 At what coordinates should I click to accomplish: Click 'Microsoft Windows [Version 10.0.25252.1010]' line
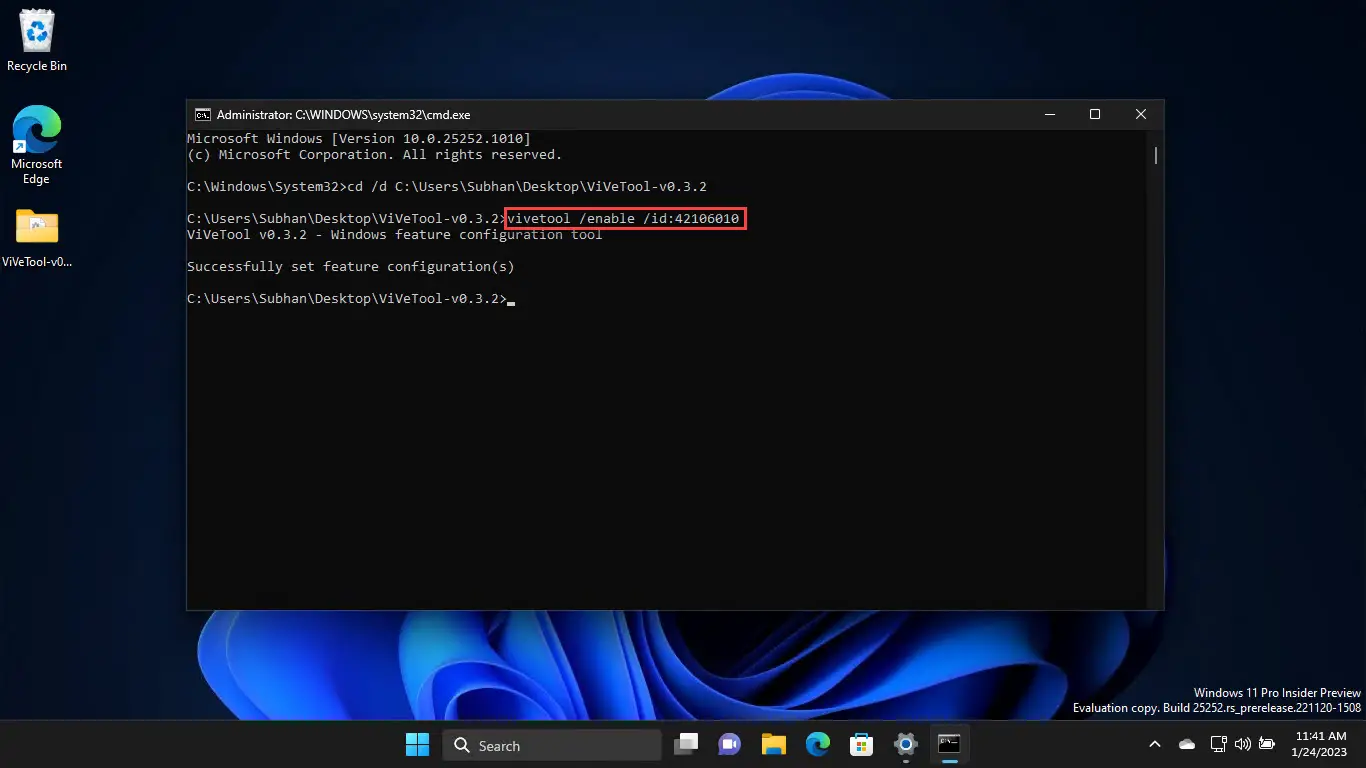pos(359,139)
